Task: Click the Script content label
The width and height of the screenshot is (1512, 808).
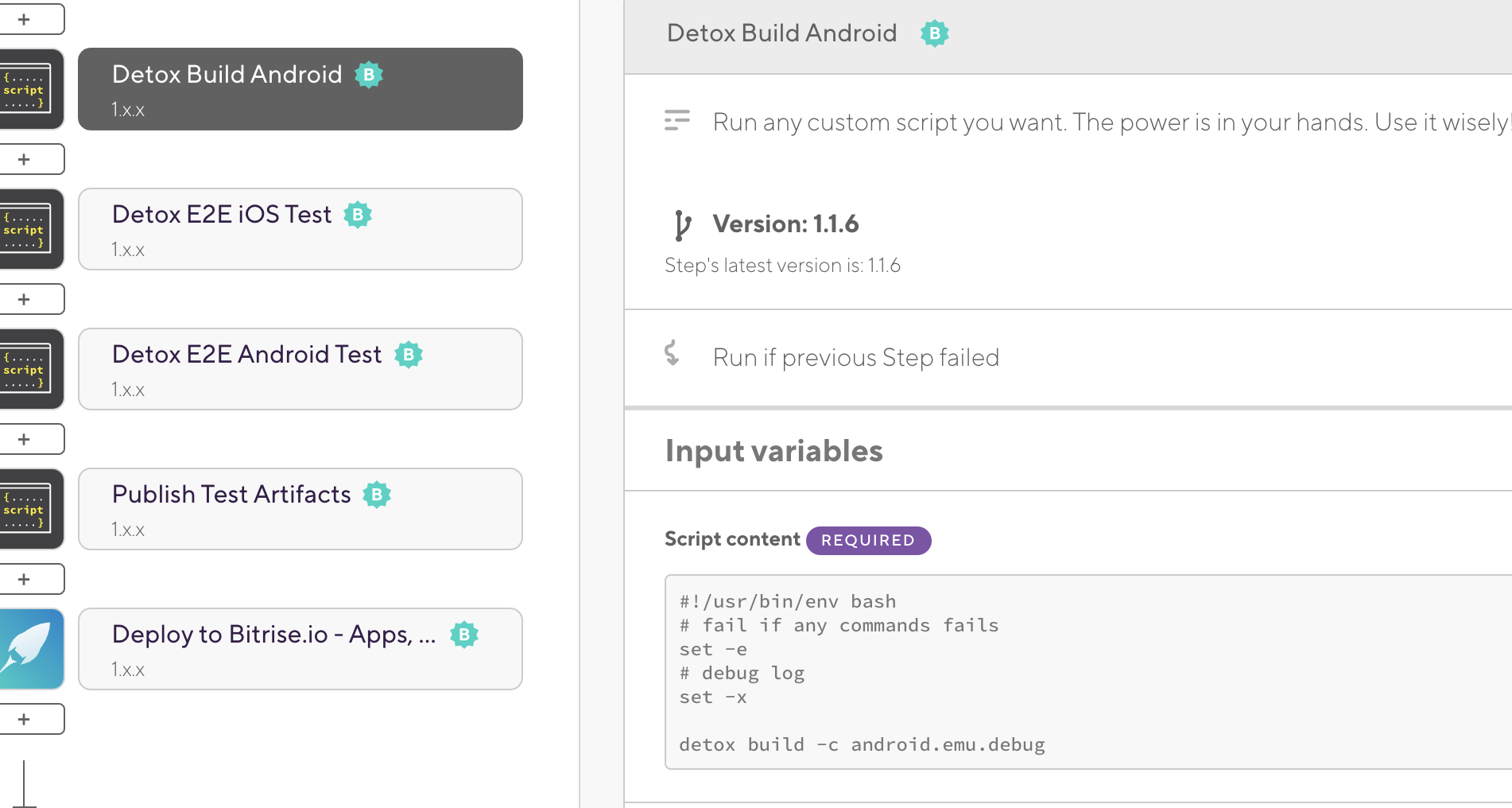Action: click(x=732, y=539)
